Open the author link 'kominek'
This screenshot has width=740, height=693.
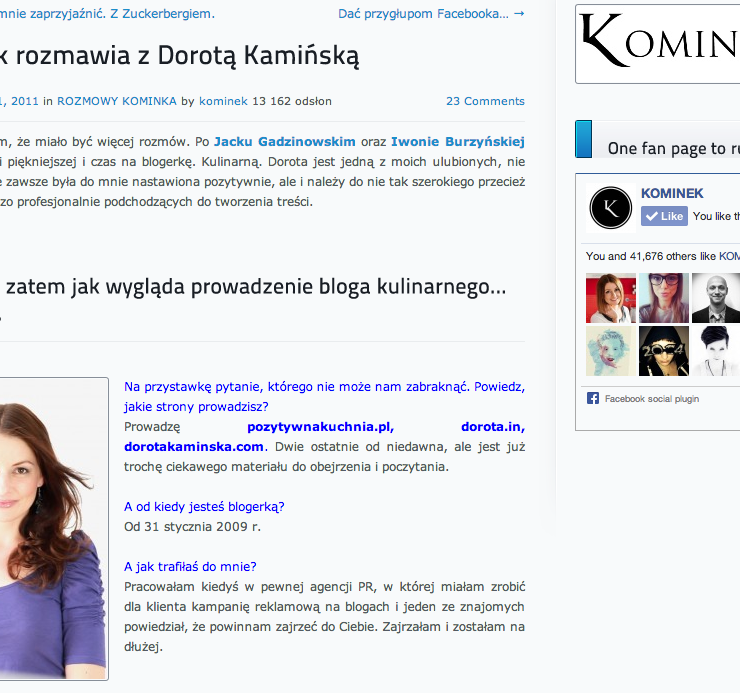point(223,101)
